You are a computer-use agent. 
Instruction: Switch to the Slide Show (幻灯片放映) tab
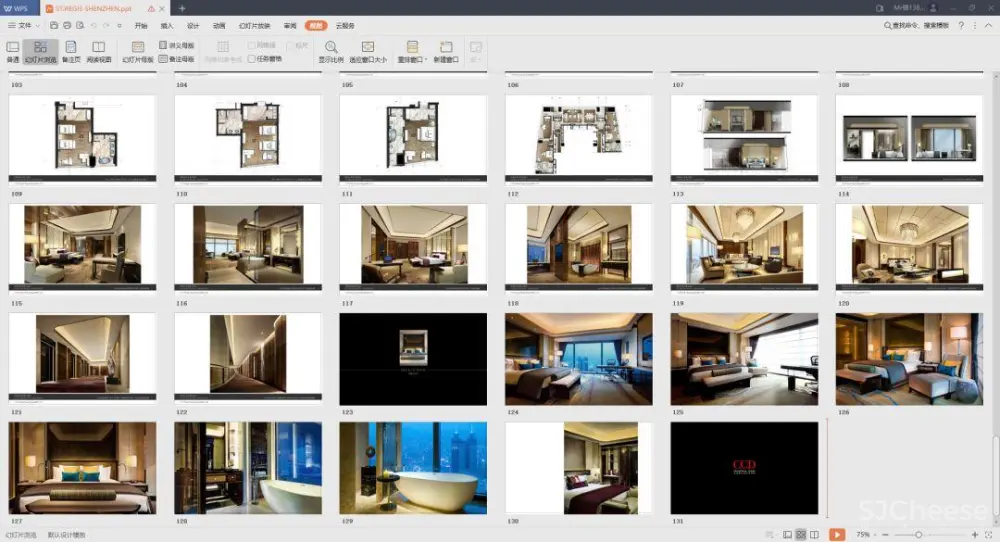click(254, 25)
